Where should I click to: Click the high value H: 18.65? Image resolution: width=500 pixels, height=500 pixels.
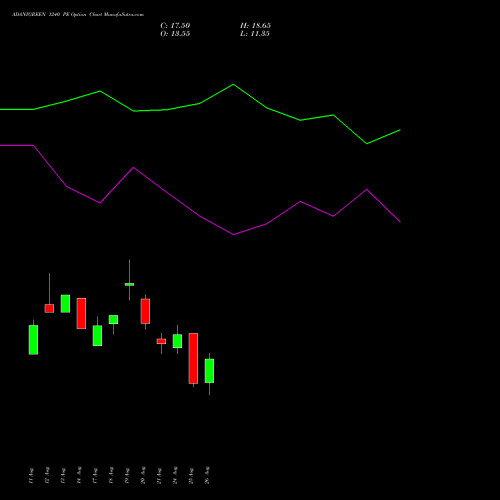click(x=255, y=26)
